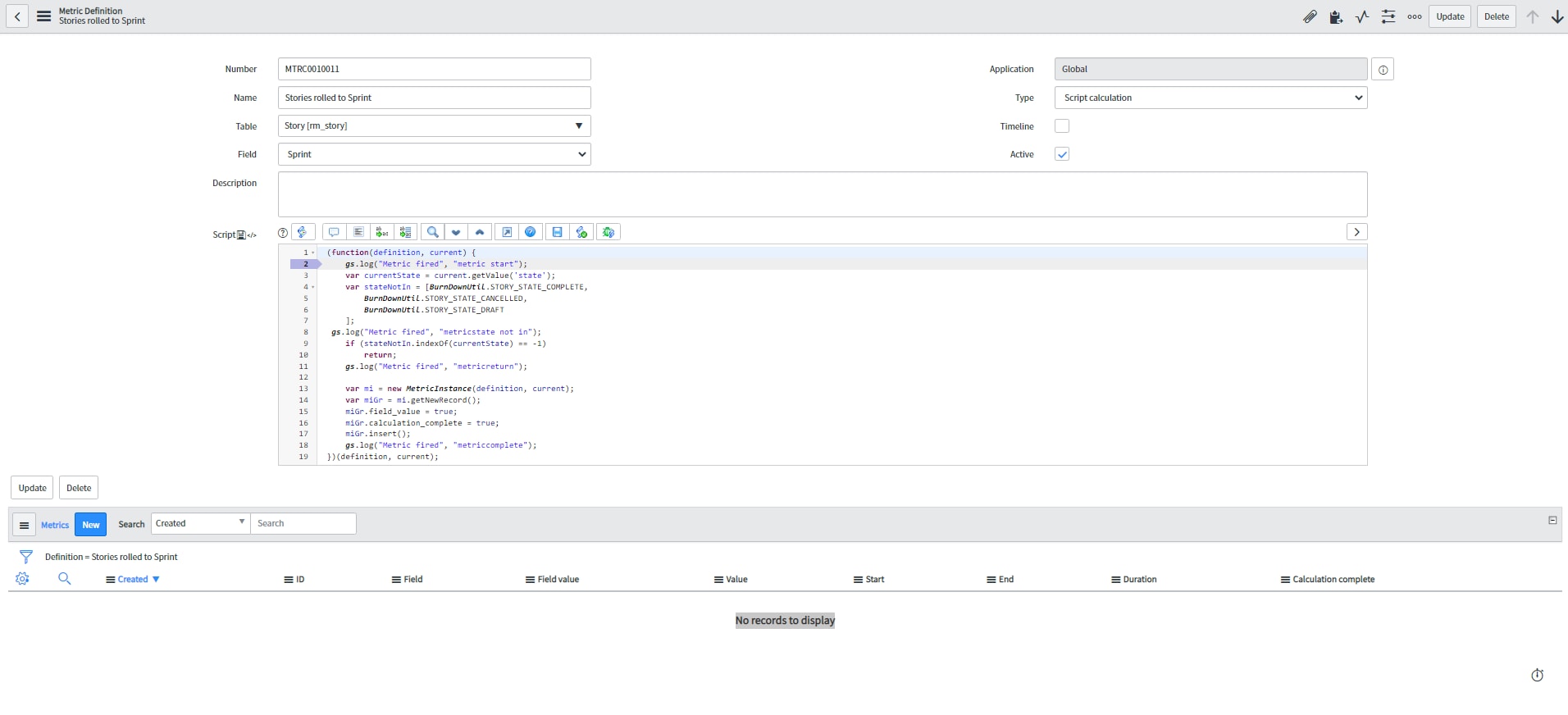This screenshot has height=715, width=1568.
Task: Click the personalize form sliders icon
Action: click(1388, 16)
